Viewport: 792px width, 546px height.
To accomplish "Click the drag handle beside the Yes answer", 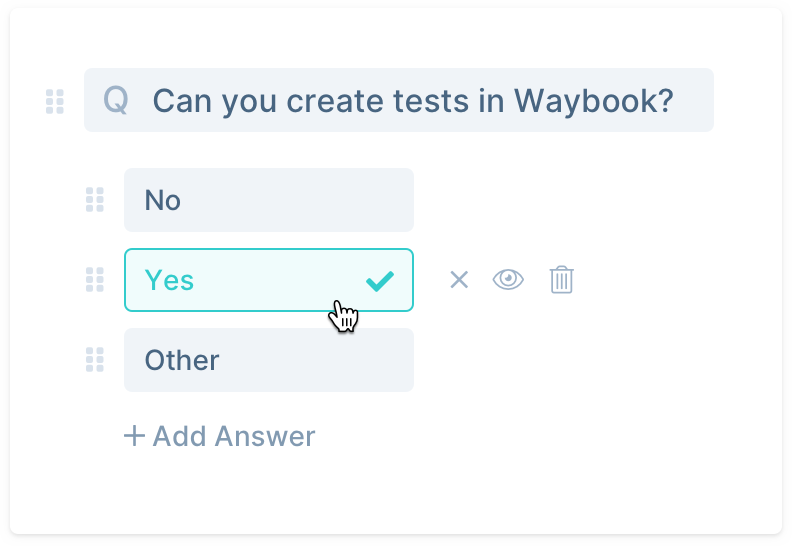I will [95, 280].
